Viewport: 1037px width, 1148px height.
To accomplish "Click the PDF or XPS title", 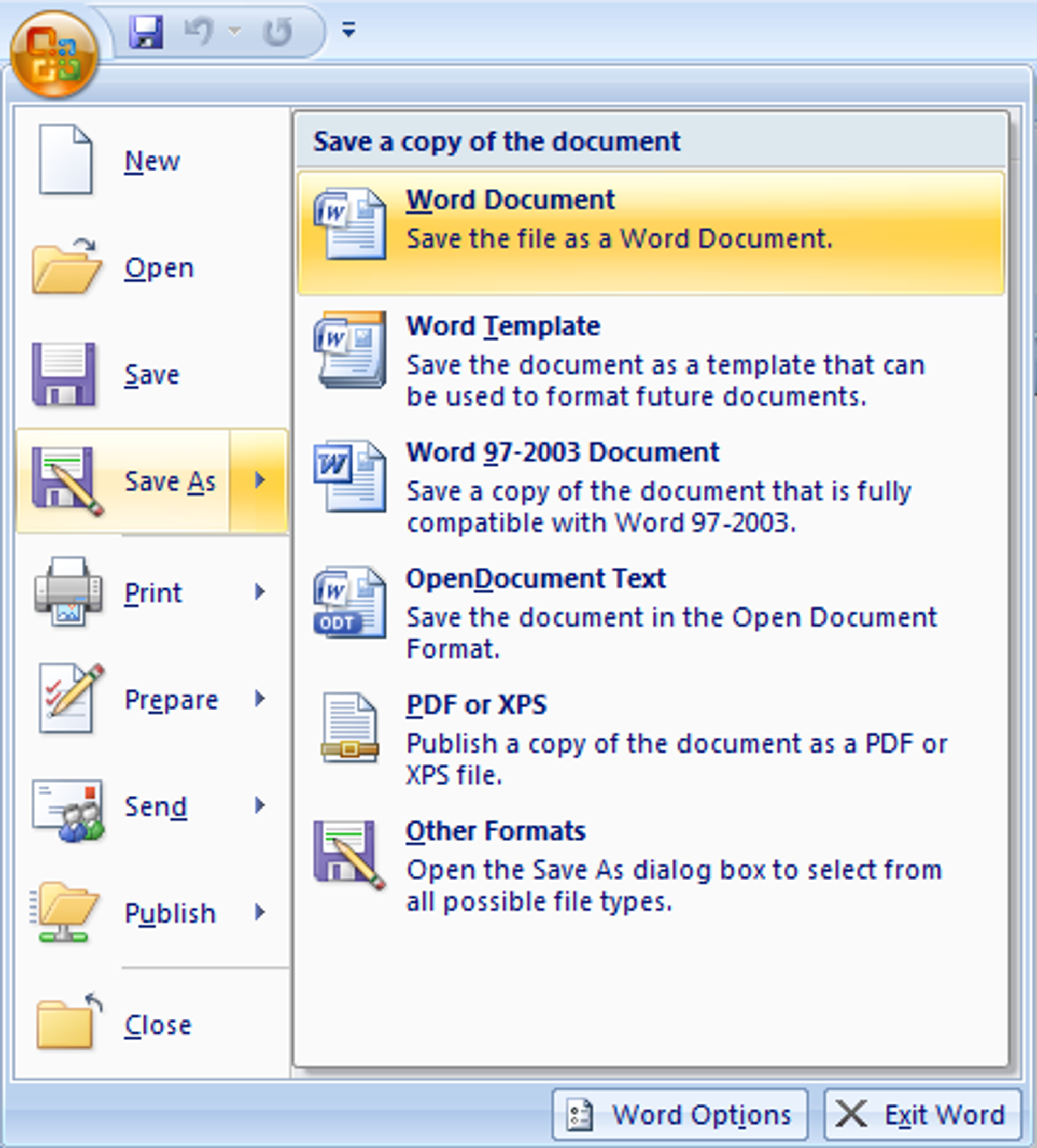I will [x=477, y=704].
